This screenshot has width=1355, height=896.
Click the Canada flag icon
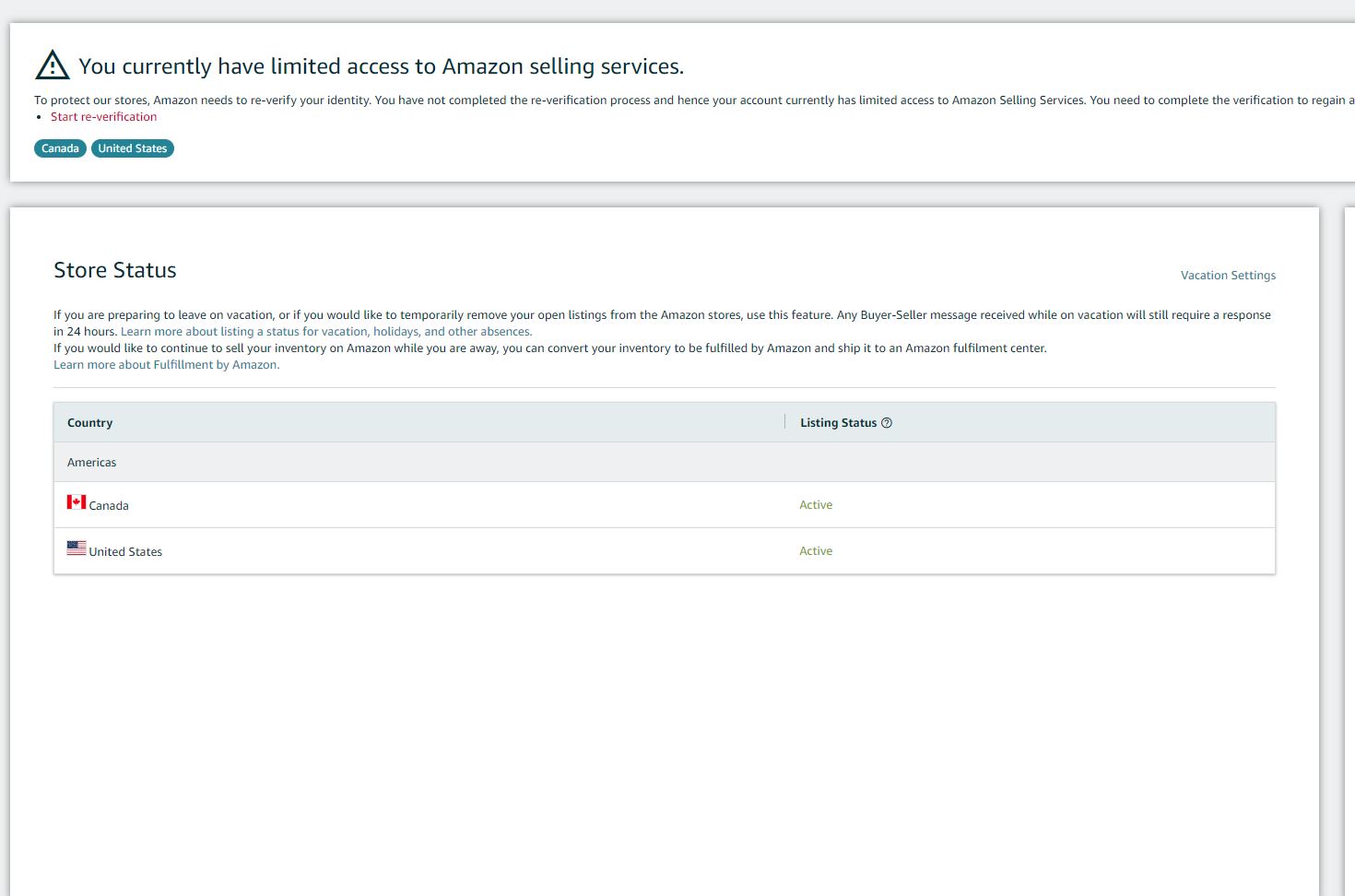point(77,502)
